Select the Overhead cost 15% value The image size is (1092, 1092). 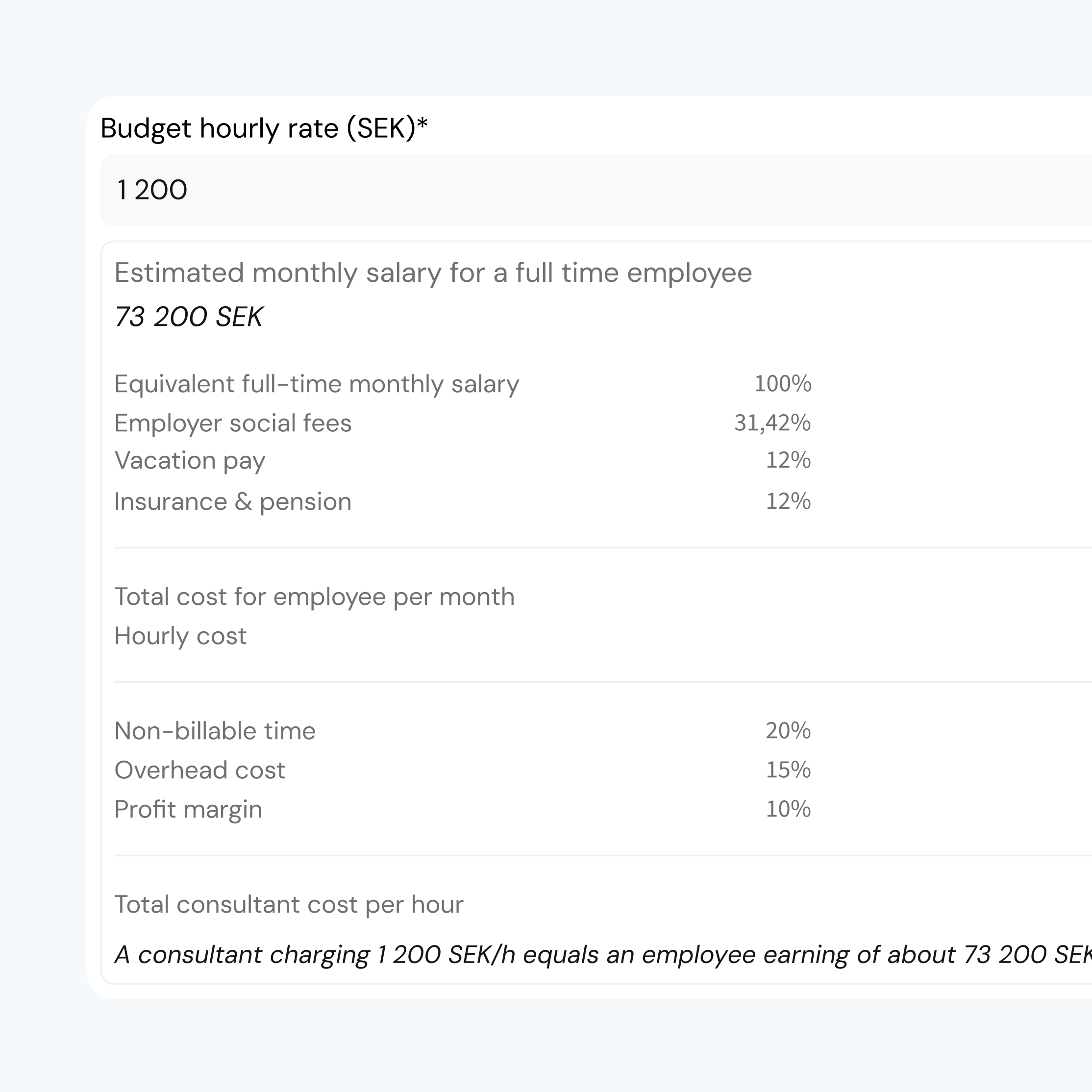(787, 770)
